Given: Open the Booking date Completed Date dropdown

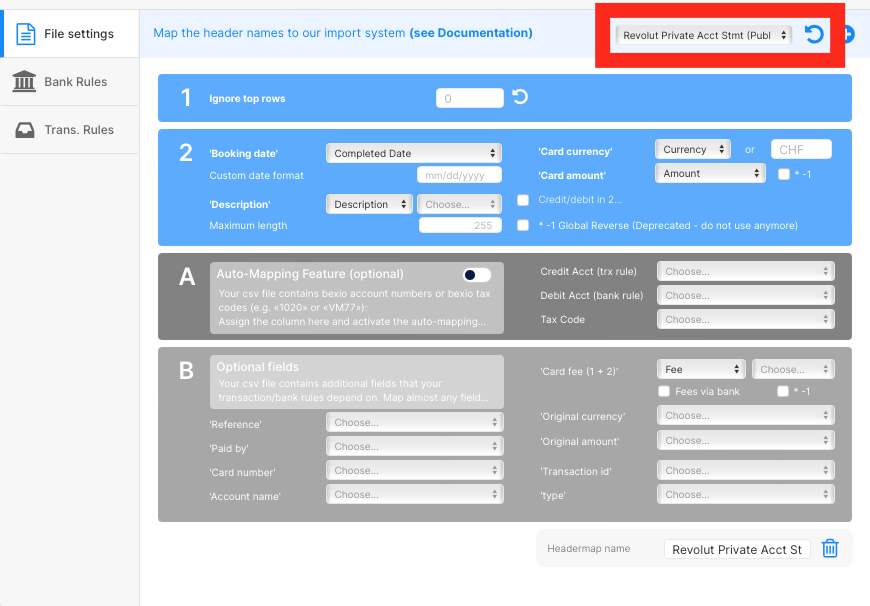Looking at the screenshot, I should click(x=414, y=153).
